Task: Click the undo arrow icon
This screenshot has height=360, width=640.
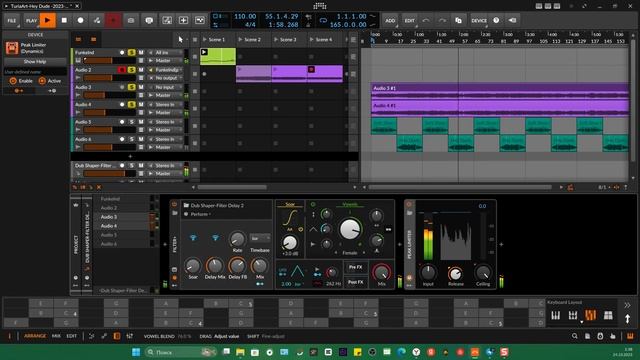Action: (426, 20)
